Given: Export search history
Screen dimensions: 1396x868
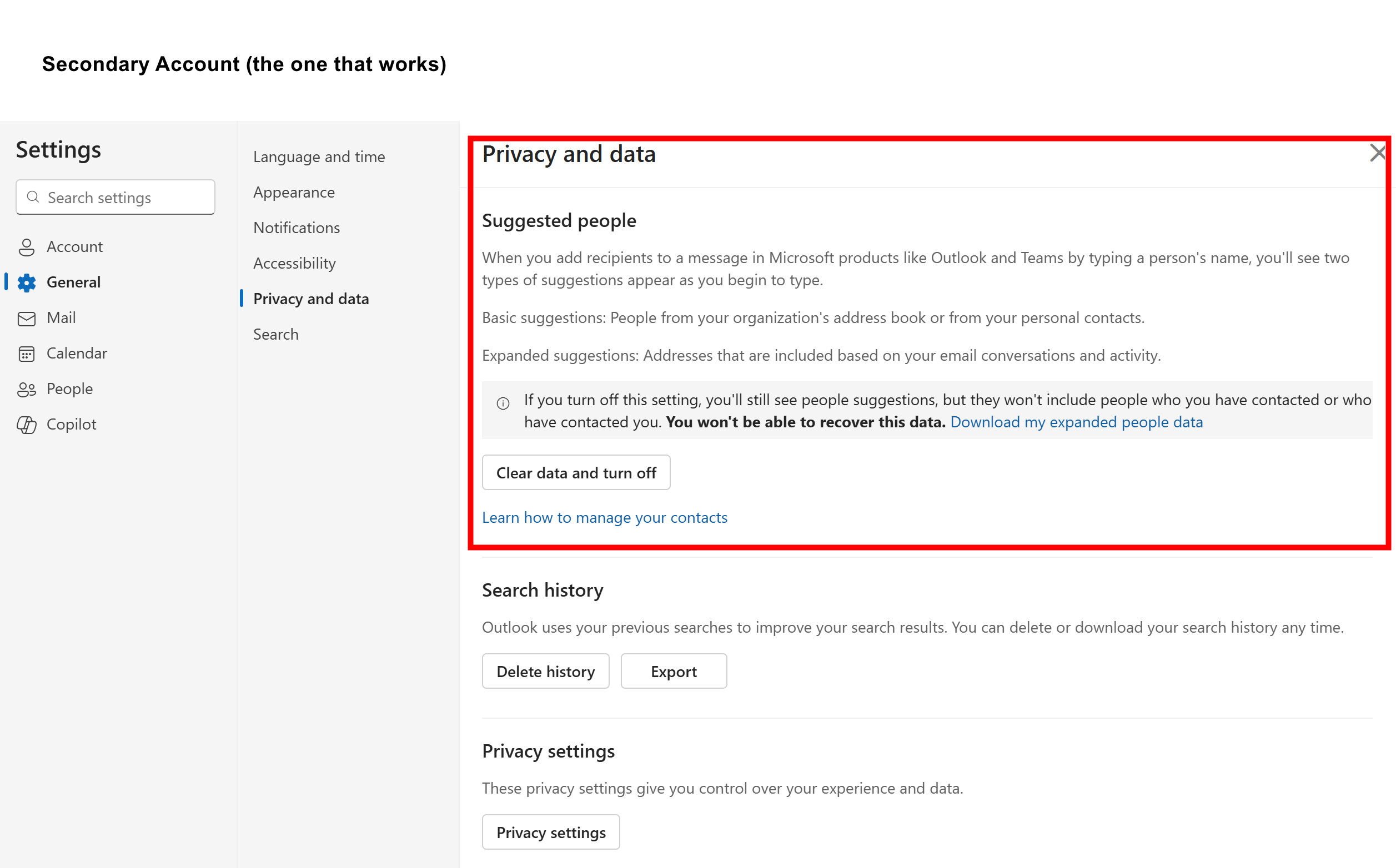Looking at the screenshot, I should point(674,671).
